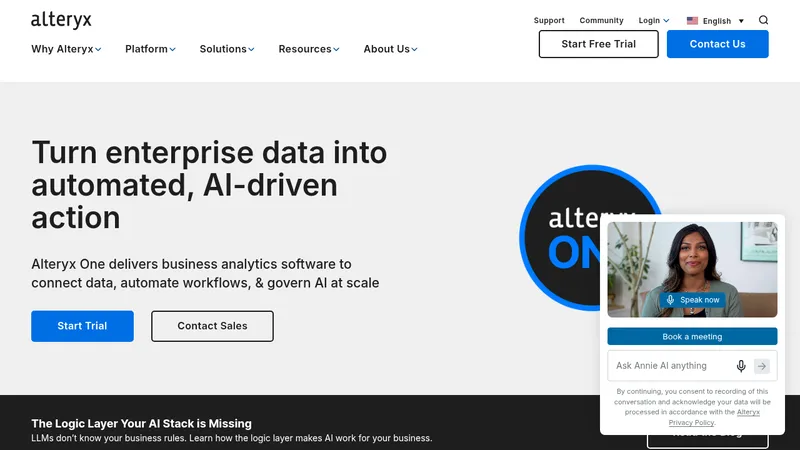This screenshot has width=800, height=450.
Task: Open the search magnifier icon
Action: tap(763, 20)
